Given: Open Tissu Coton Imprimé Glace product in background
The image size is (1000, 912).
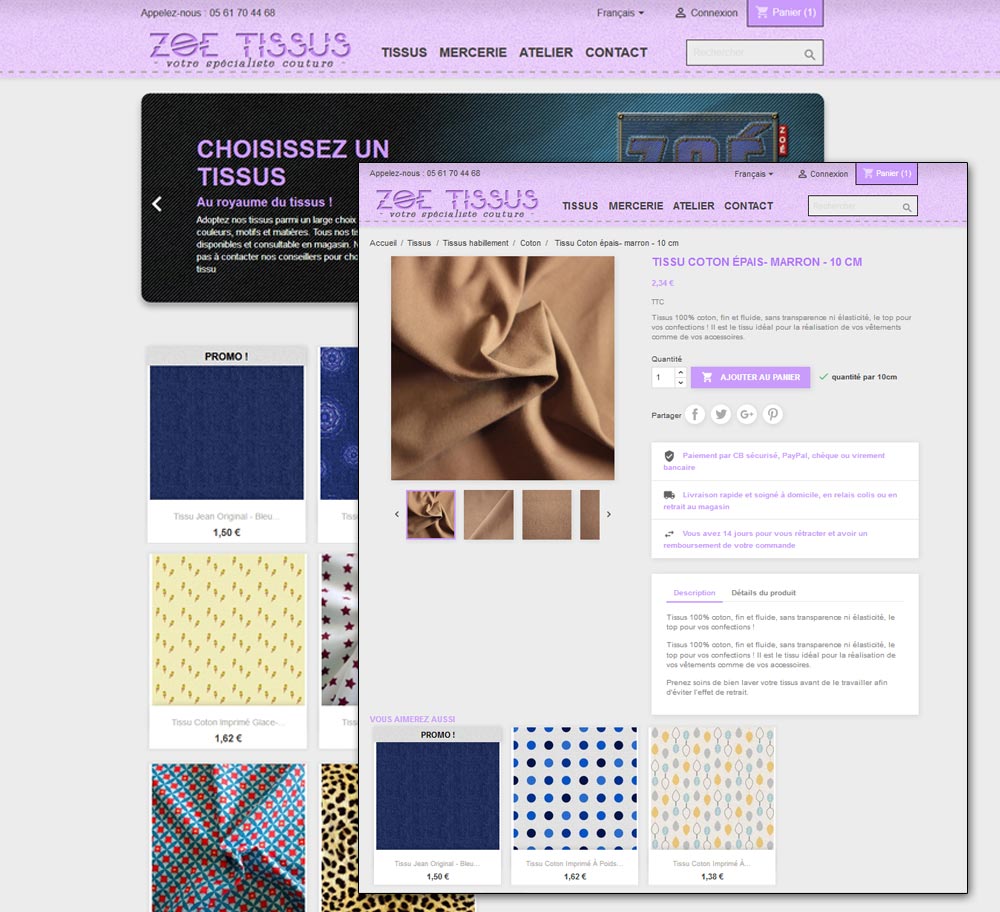Looking at the screenshot, I should point(228,651).
